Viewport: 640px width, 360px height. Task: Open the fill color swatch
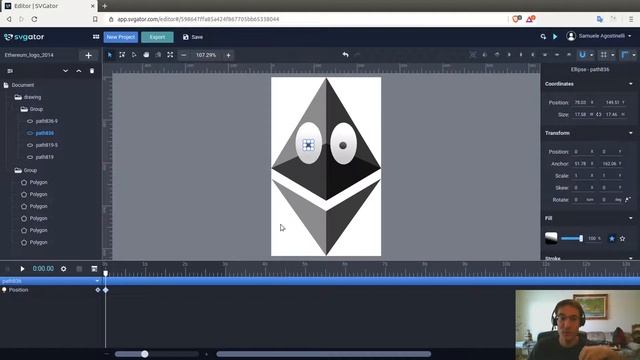pyautogui.click(x=551, y=238)
